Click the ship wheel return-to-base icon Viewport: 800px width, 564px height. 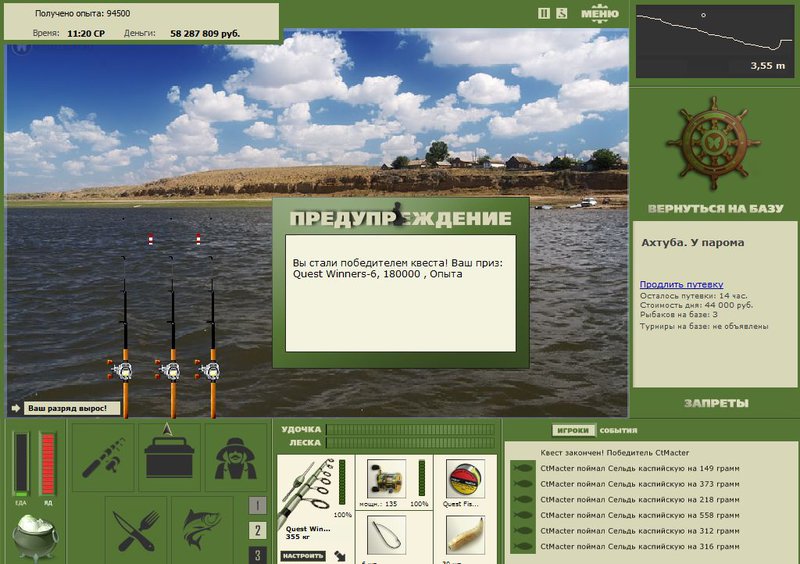(x=713, y=144)
